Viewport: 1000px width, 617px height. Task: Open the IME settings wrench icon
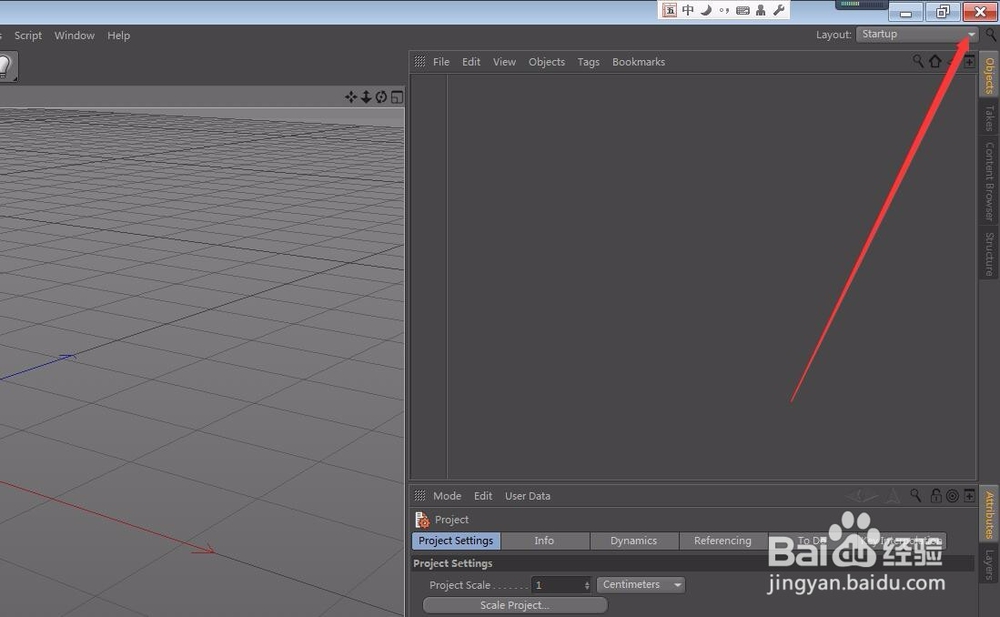pyautogui.click(x=779, y=10)
